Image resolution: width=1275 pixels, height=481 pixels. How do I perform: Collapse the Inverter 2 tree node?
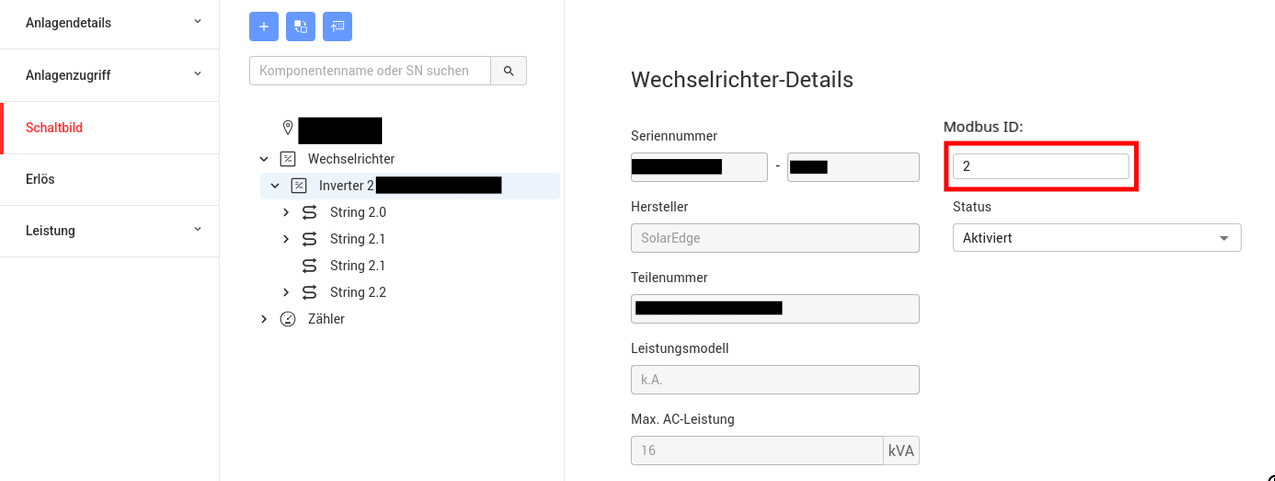(x=275, y=186)
